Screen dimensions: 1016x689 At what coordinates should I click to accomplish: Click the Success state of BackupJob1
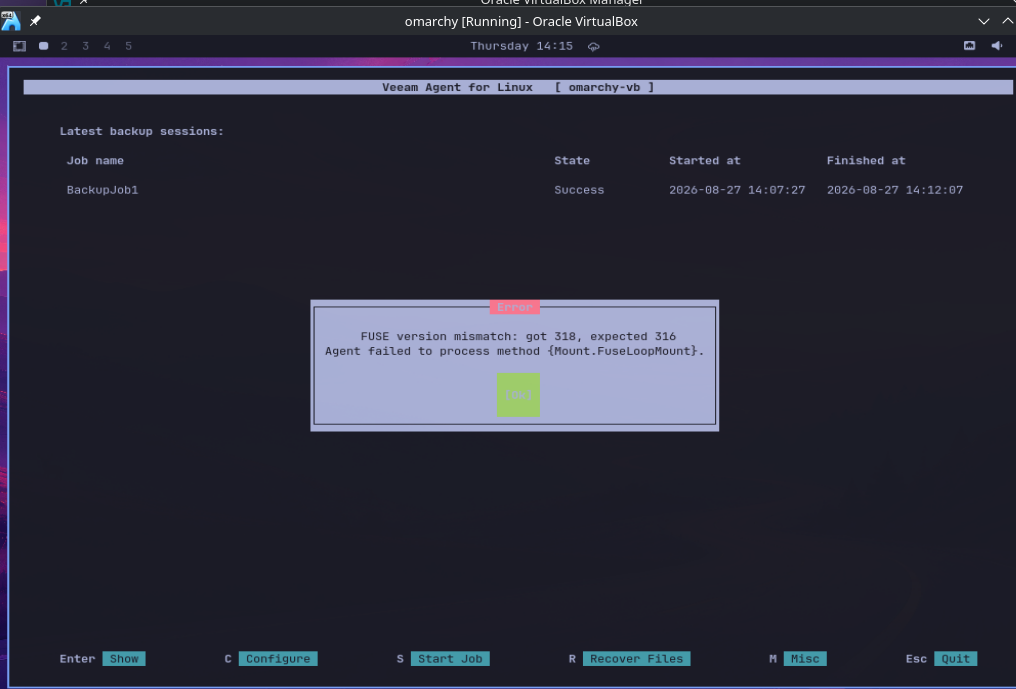click(579, 190)
